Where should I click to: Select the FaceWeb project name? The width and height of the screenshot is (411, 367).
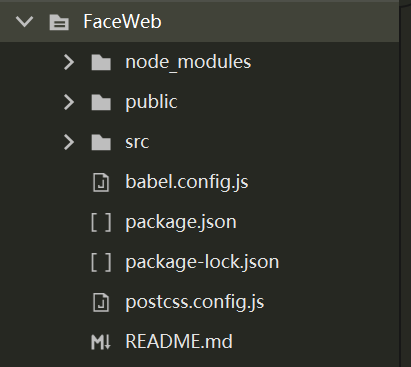pyautogui.click(x=122, y=22)
